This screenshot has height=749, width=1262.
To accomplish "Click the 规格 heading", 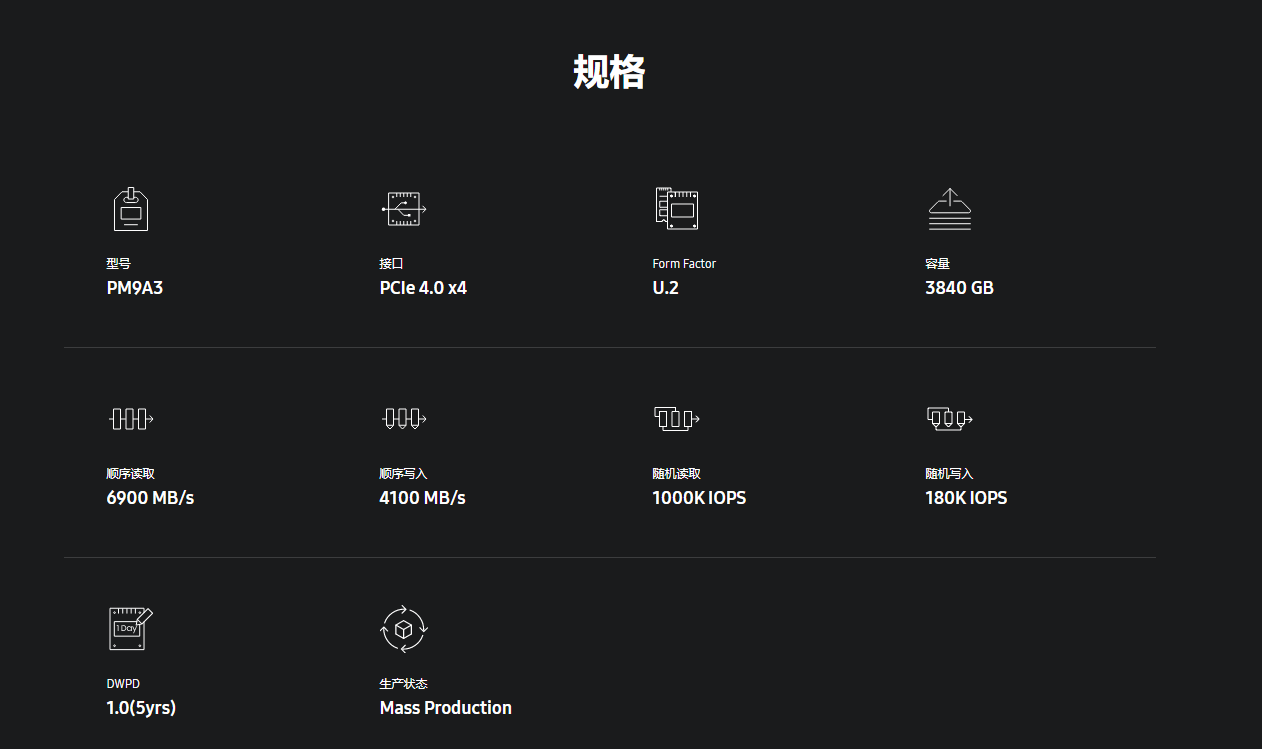I will (x=609, y=72).
